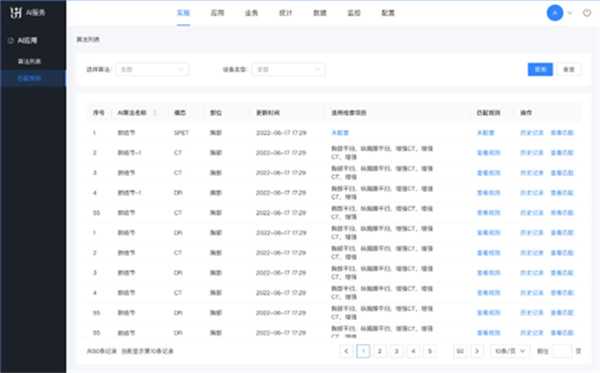The height and width of the screenshot is (373, 600).
Task: Go to page 5 in pagination
Action: coord(430,351)
